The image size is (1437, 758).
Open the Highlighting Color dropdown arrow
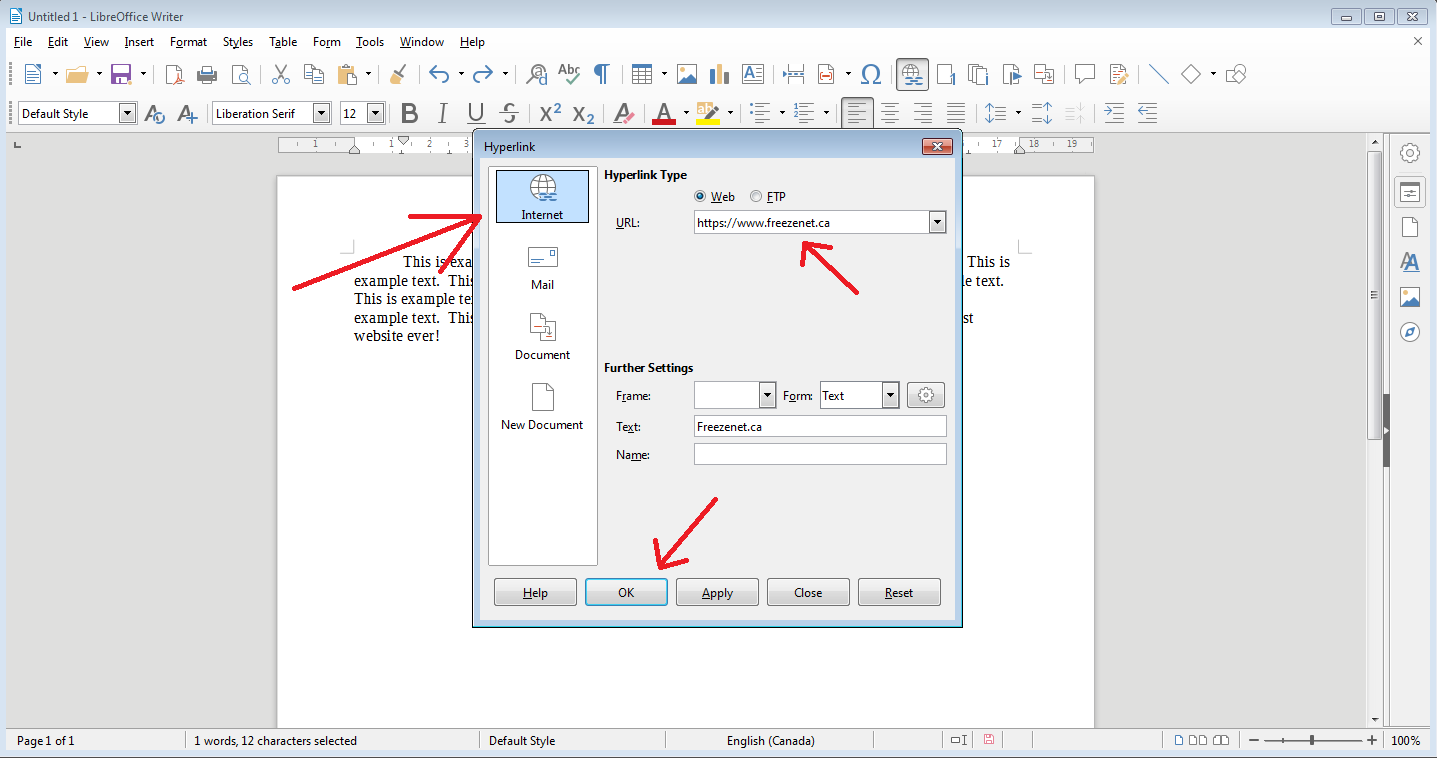(730, 113)
